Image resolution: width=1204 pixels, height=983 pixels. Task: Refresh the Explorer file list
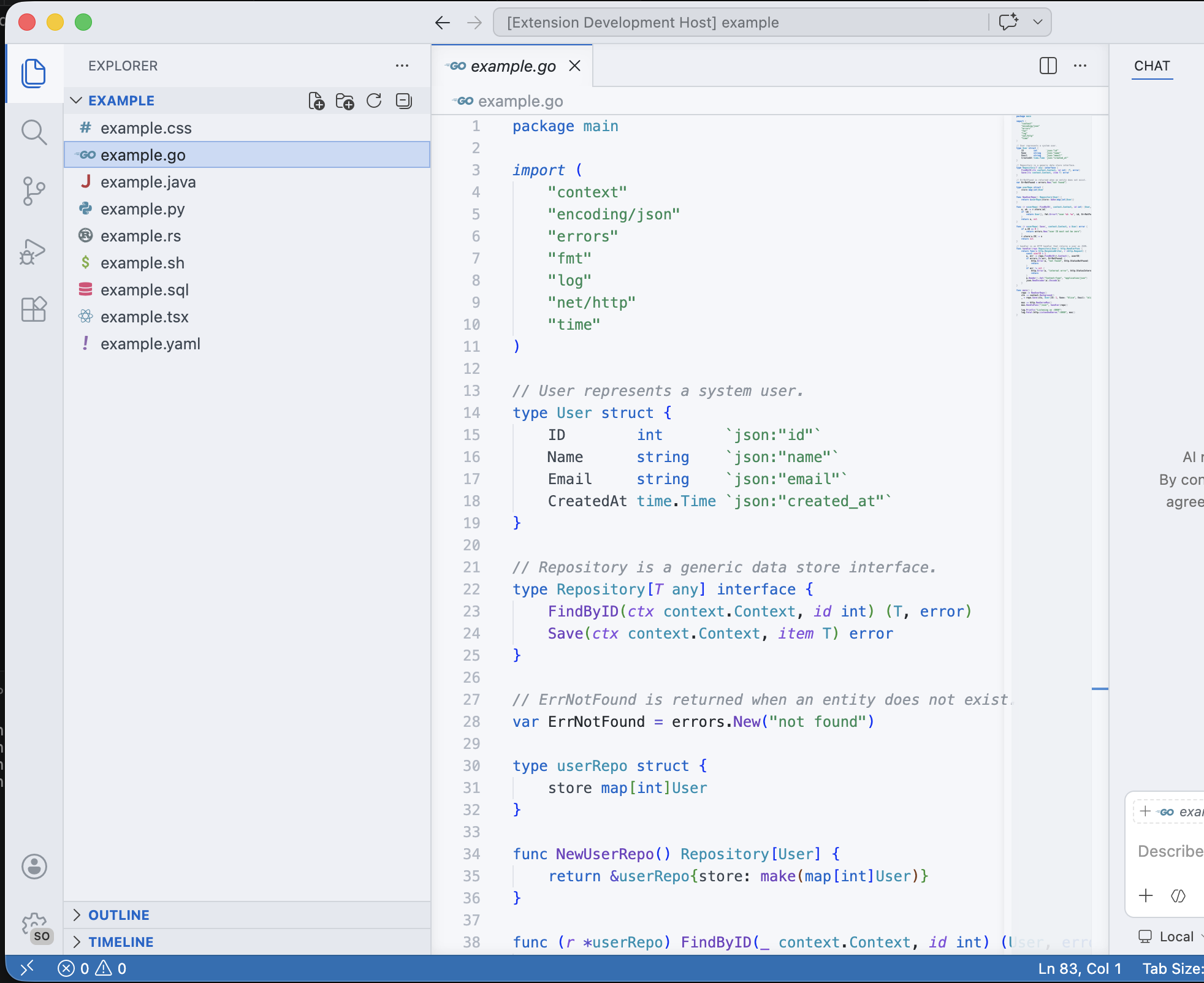coord(374,101)
